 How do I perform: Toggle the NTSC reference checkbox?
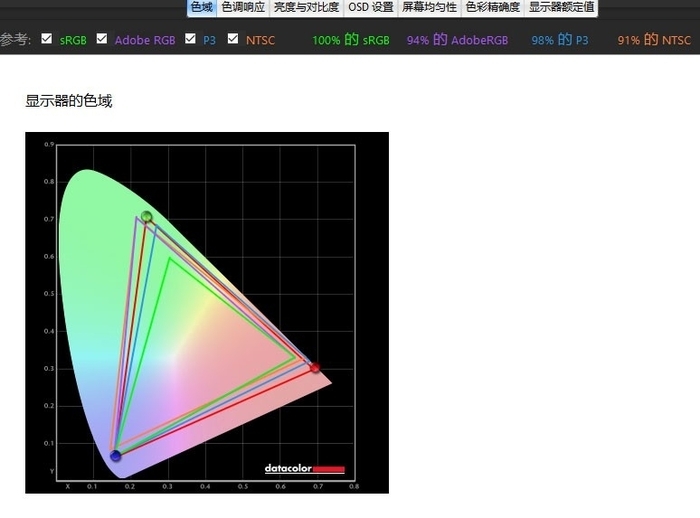click(233, 38)
